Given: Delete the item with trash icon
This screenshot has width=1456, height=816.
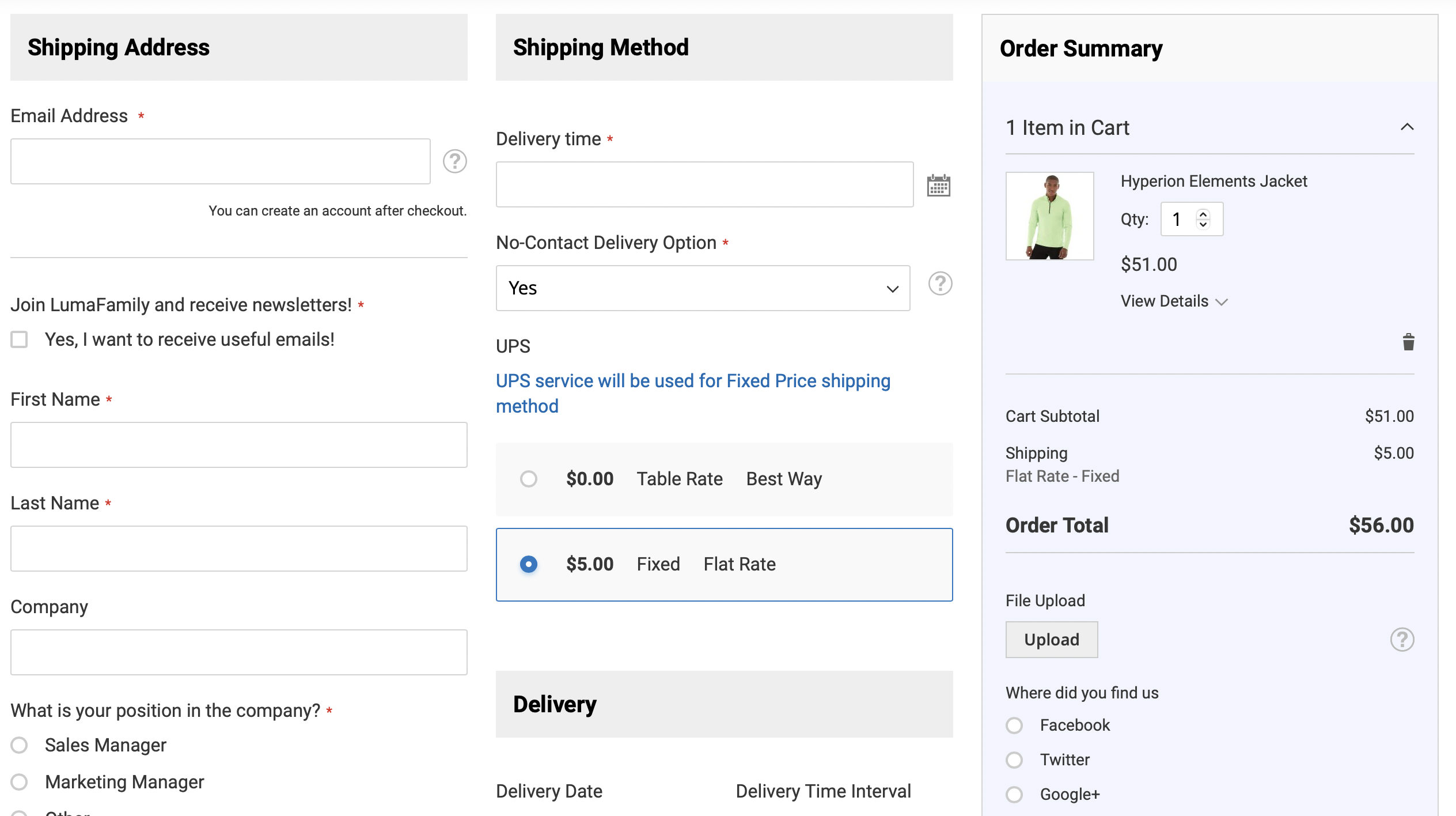Looking at the screenshot, I should 1408,342.
